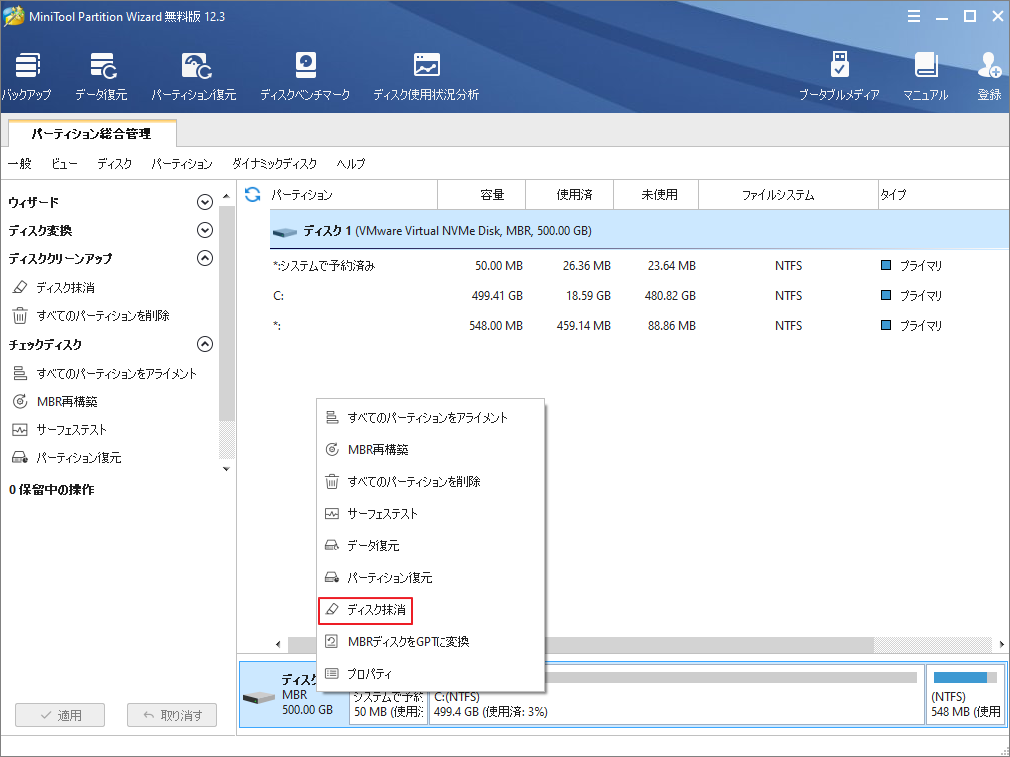Choose すべてのパーティションを削除 in sidebar

pos(91,316)
